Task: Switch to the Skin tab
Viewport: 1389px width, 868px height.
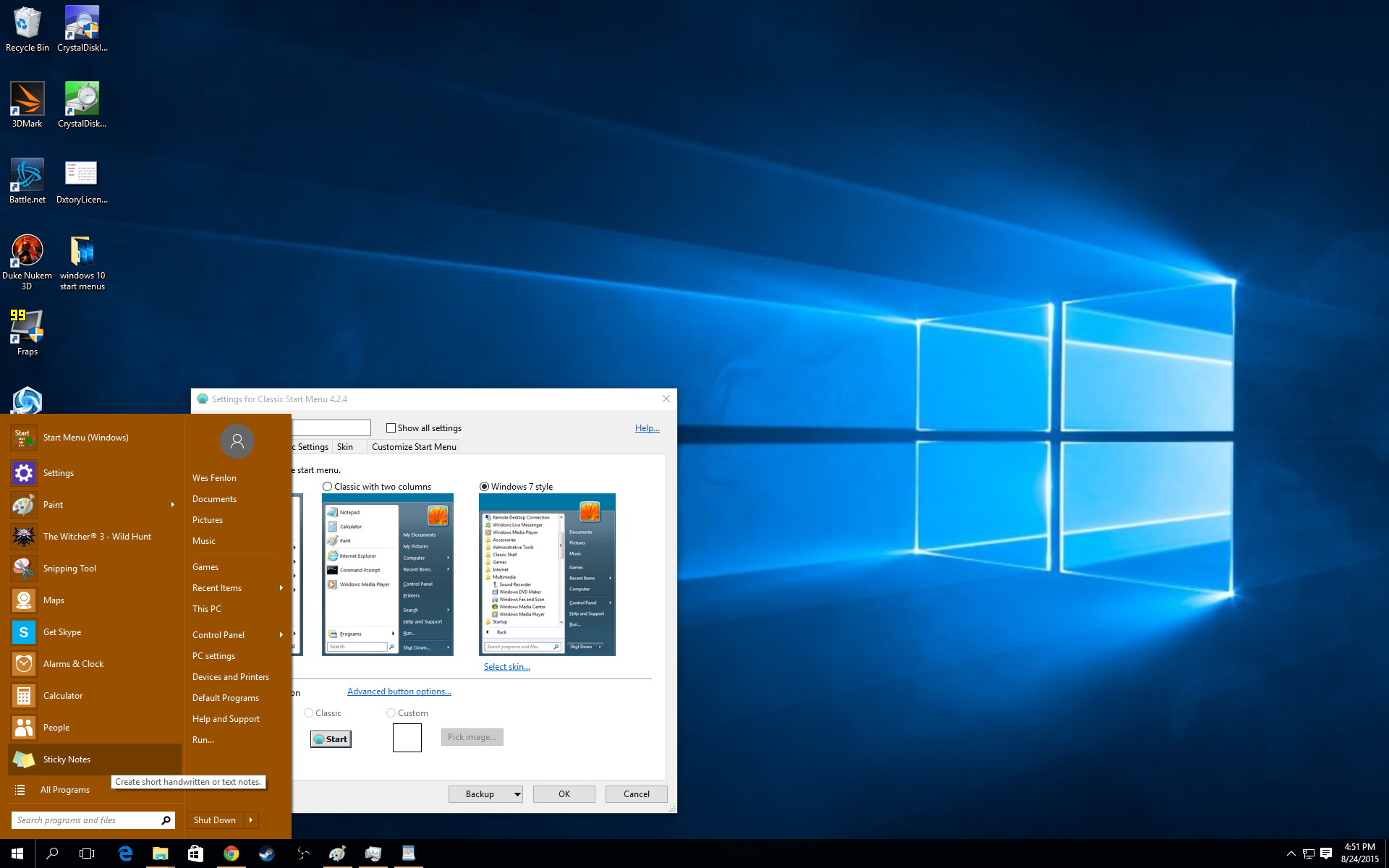Action: point(345,446)
